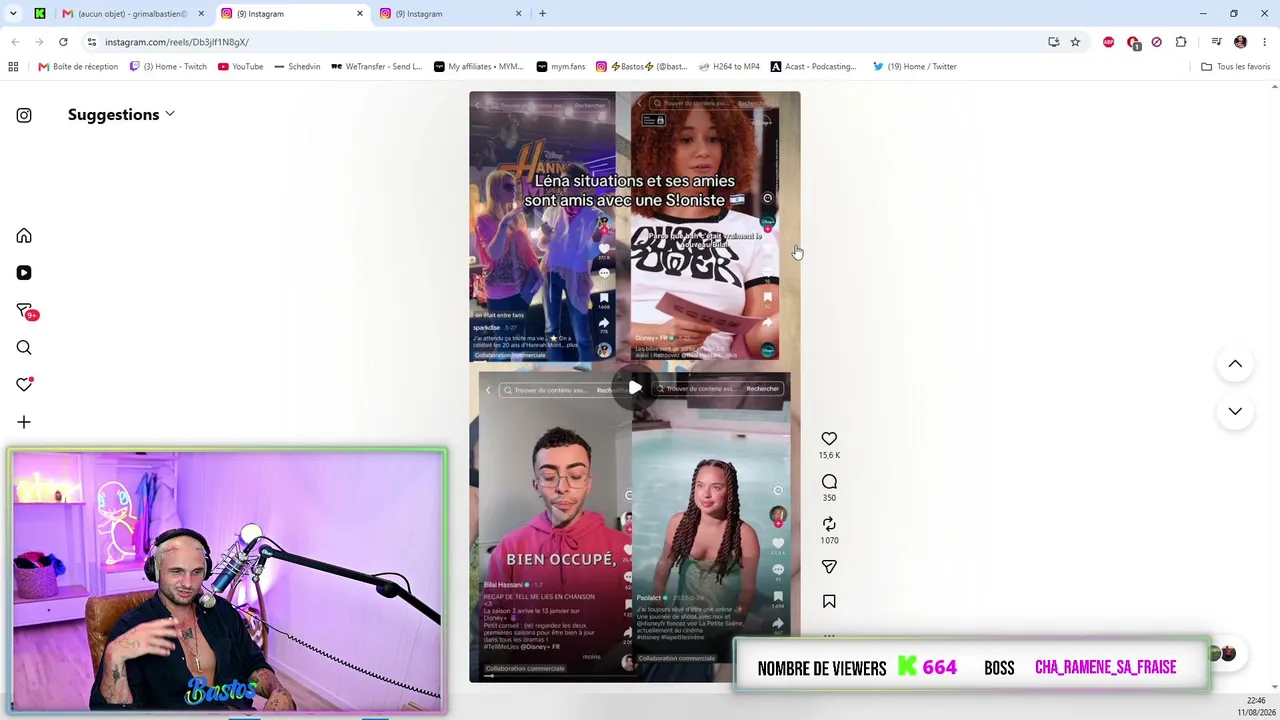Close the Gmail (aucun objet) tab
Screen dimensions: 1280x720
(x=201, y=14)
